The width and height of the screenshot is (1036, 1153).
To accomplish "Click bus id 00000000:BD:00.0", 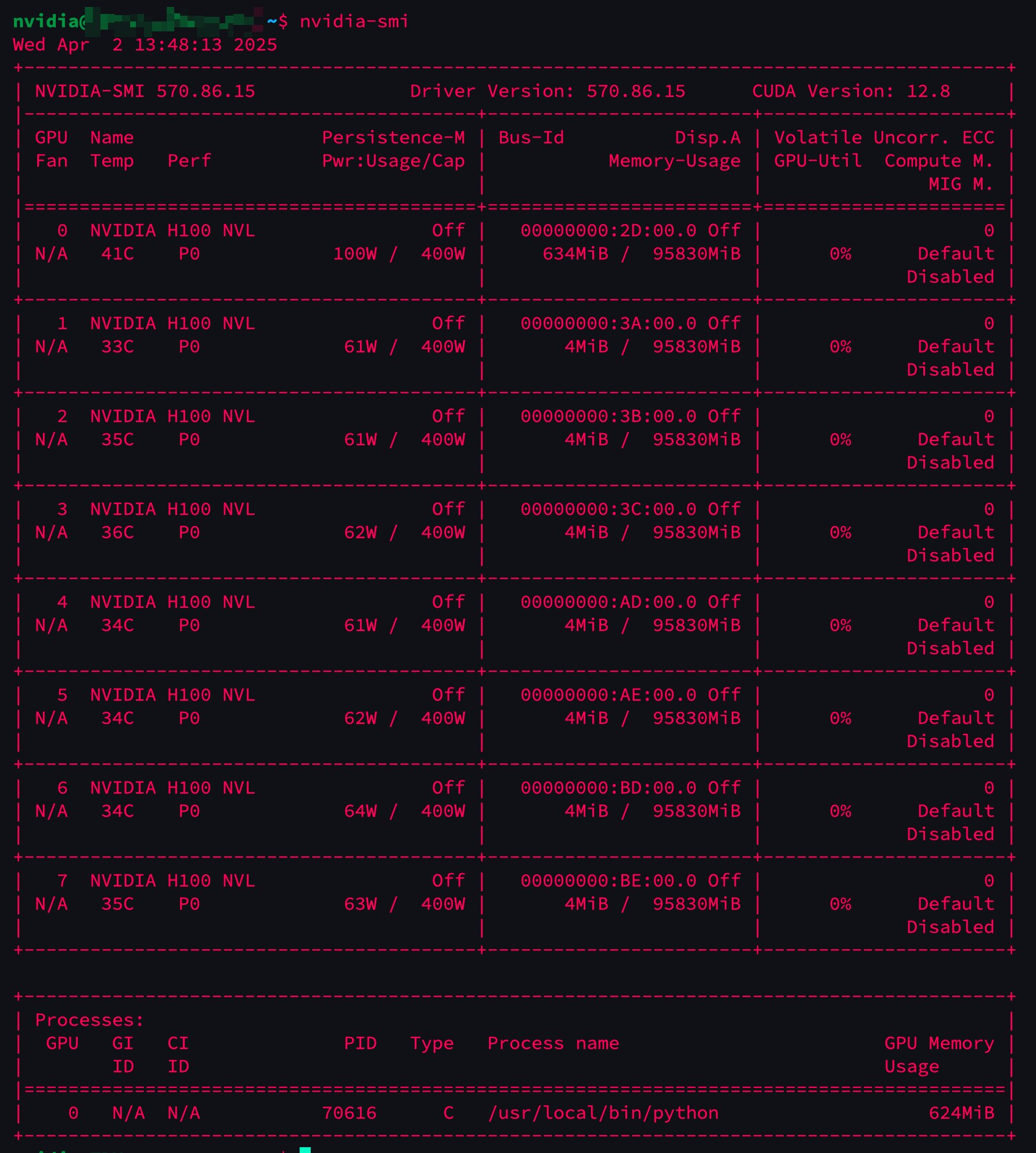I will tap(609, 788).
